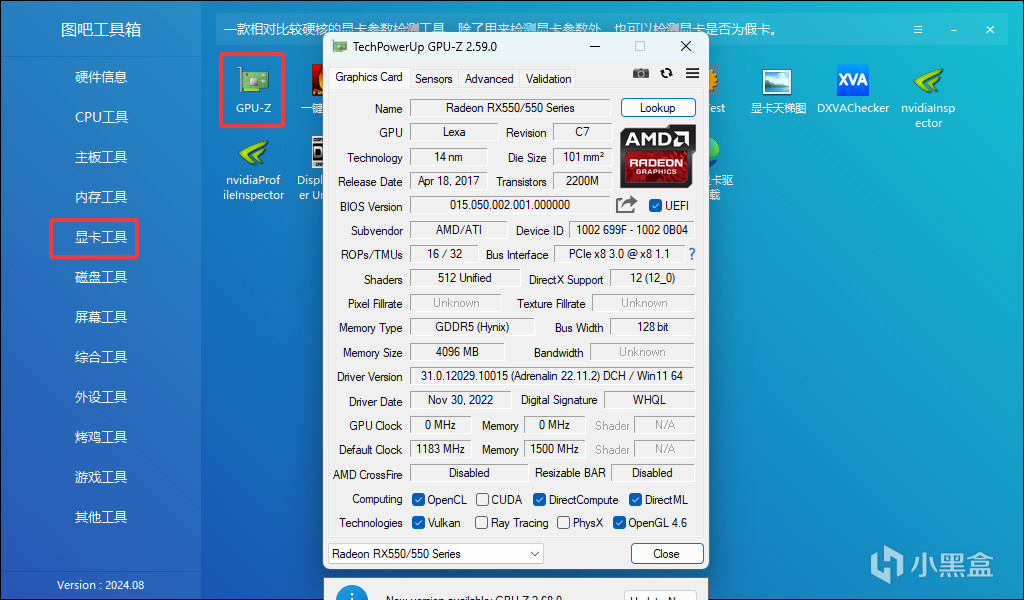Viewport: 1024px width, 600px height.
Task: Open the 显卡天梯图 icon
Action: tap(778, 90)
